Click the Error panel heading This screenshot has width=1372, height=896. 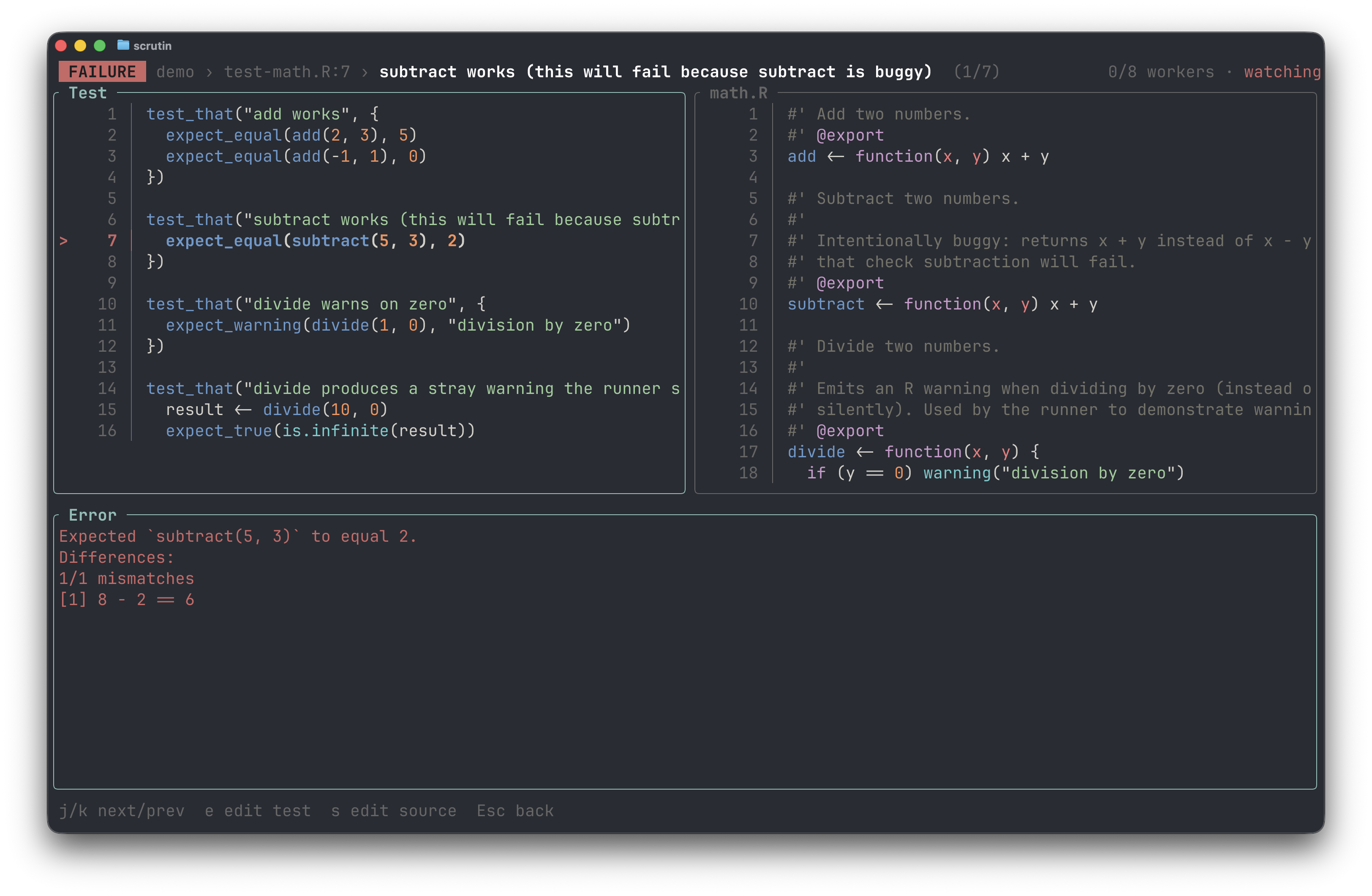92,515
